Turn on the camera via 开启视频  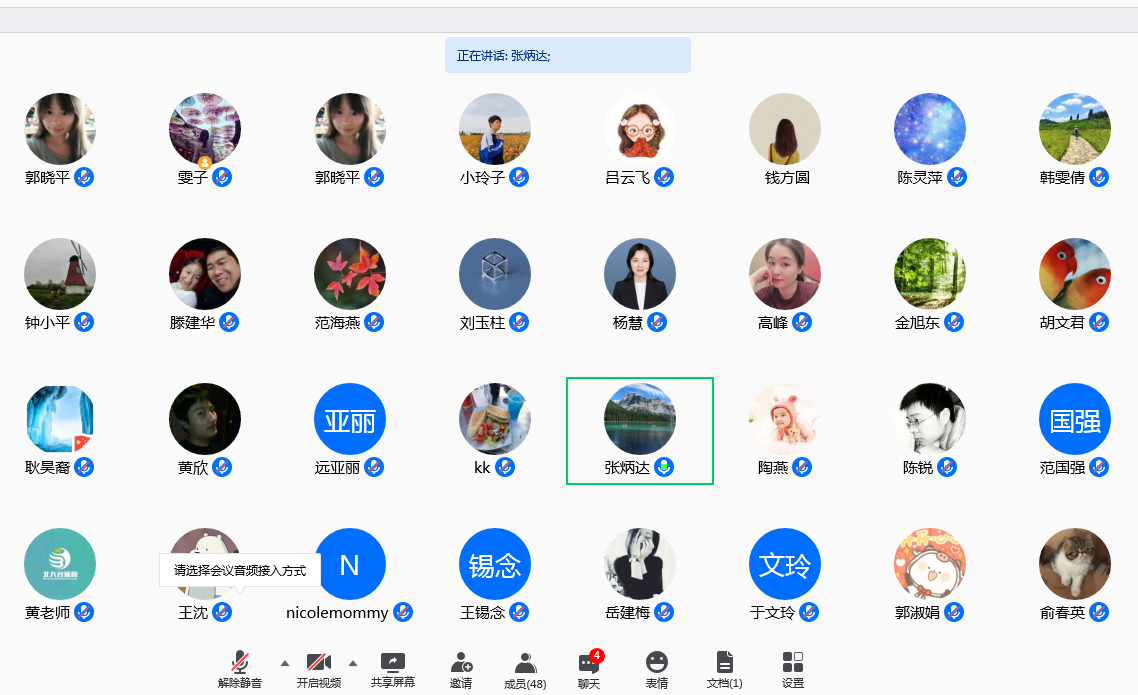click(318, 663)
